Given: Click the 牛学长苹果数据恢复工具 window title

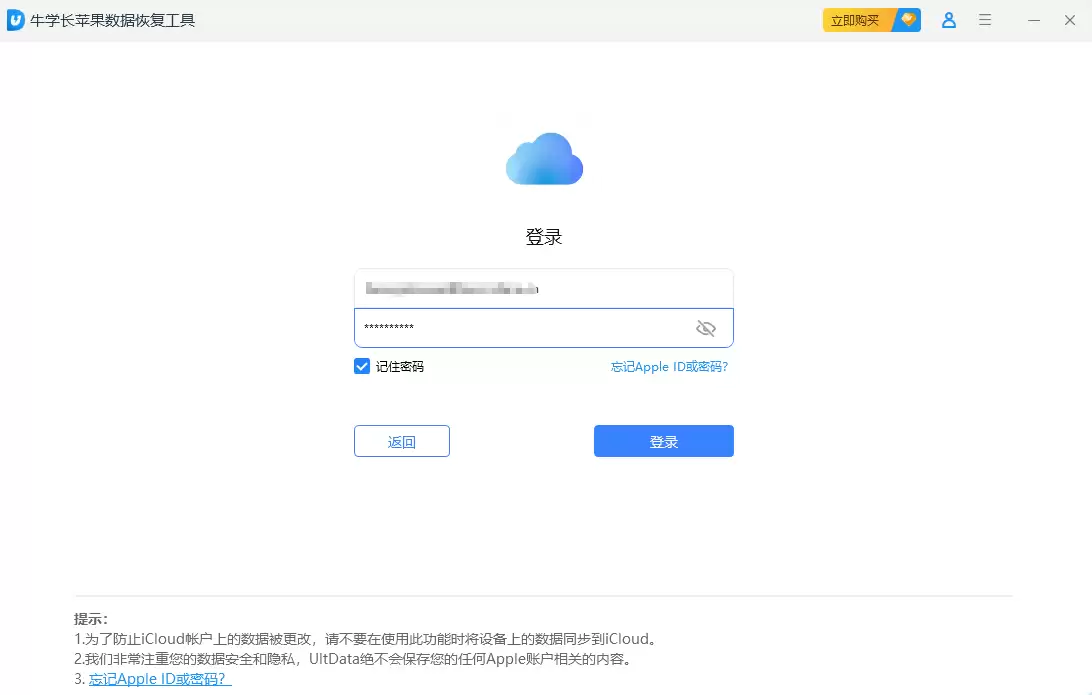Looking at the screenshot, I should (x=112, y=20).
